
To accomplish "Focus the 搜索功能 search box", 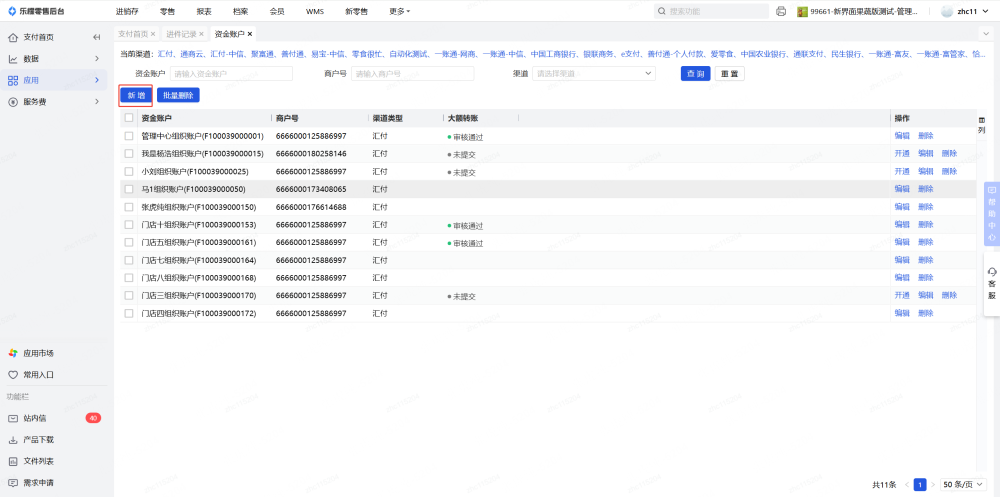I will pyautogui.click(x=711, y=11).
